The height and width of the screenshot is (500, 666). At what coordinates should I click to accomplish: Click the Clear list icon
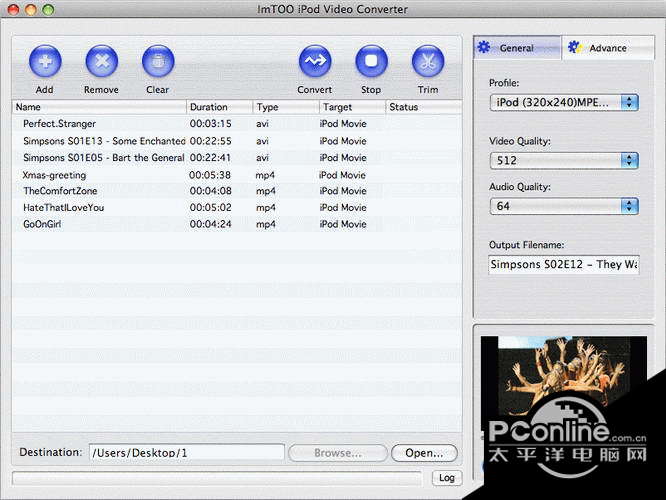(158, 61)
